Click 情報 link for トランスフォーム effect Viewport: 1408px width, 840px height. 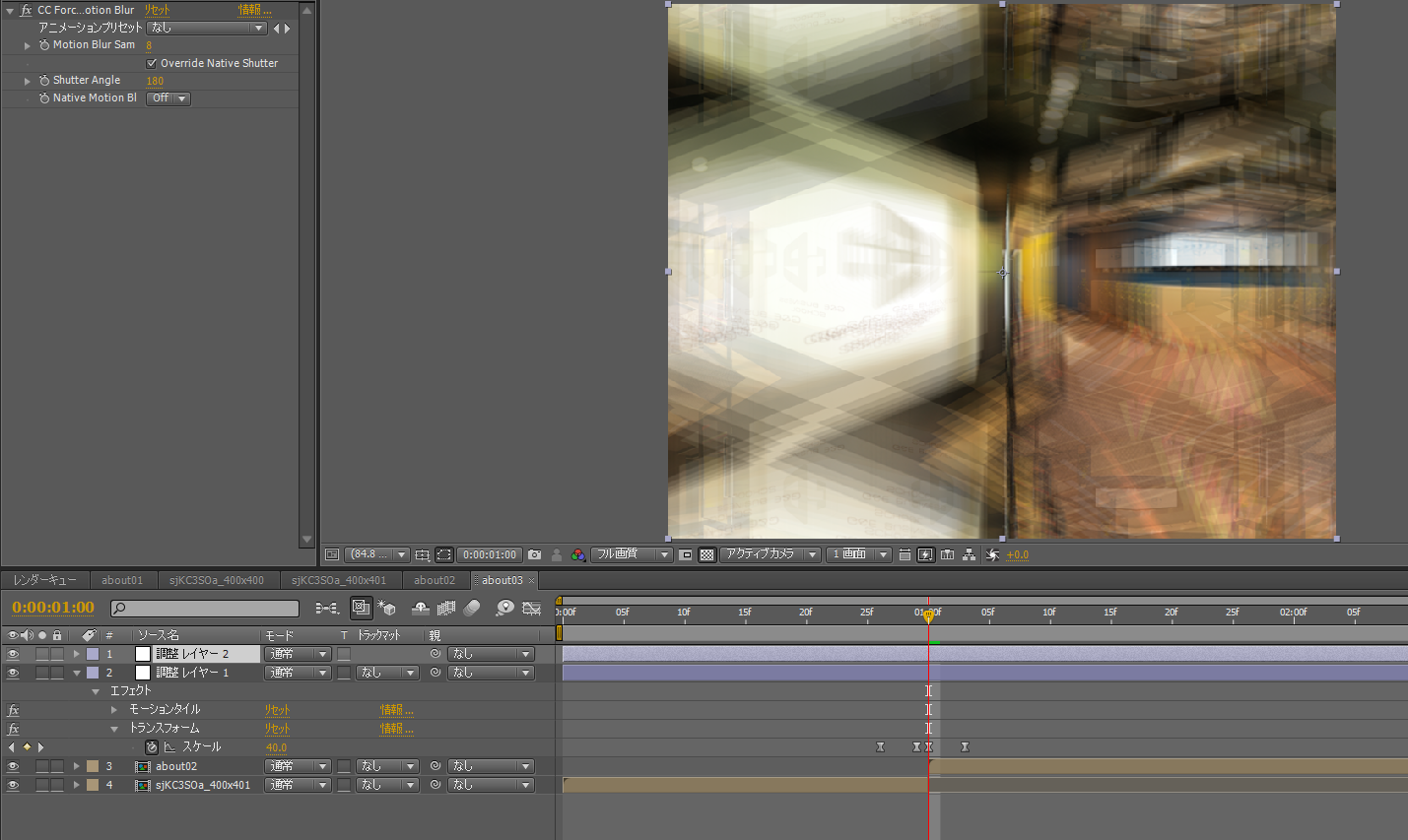click(396, 729)
